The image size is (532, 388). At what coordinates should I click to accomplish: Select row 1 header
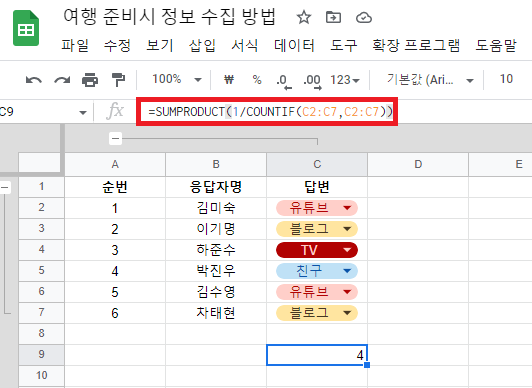pyautogui.click(x=41, y=186)
